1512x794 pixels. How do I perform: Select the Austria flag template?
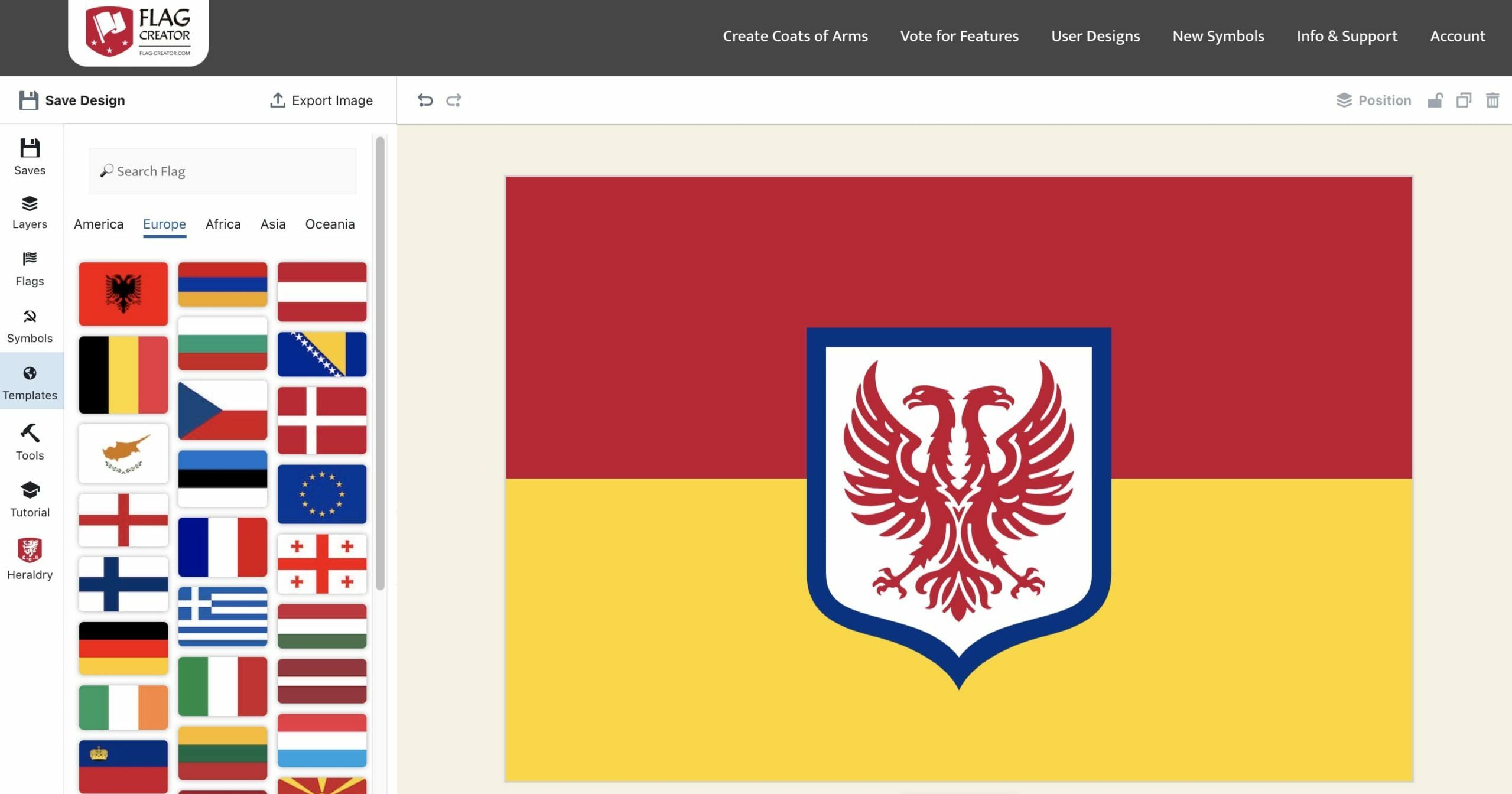[322, 292]
